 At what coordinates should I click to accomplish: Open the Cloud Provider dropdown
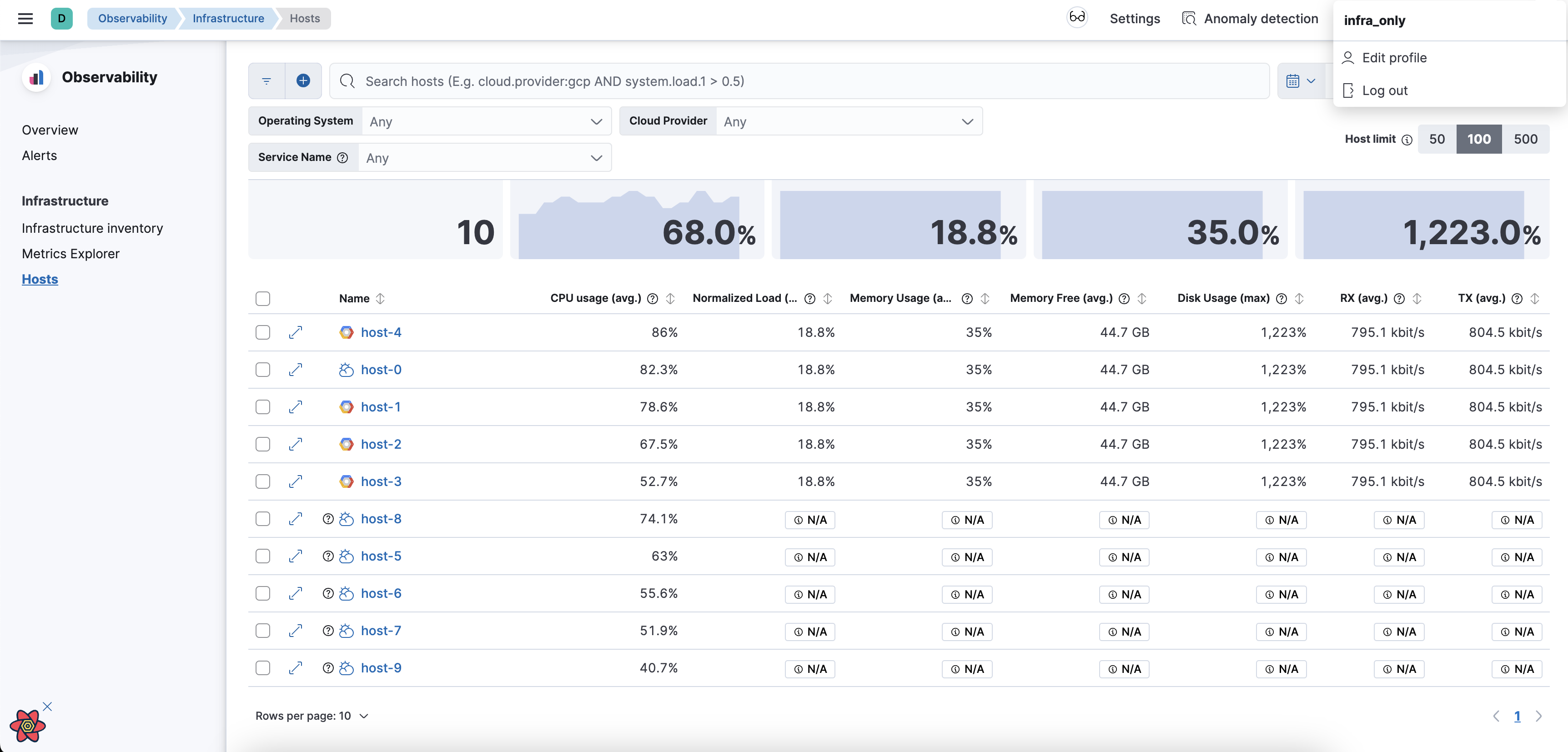pos(849,122)
